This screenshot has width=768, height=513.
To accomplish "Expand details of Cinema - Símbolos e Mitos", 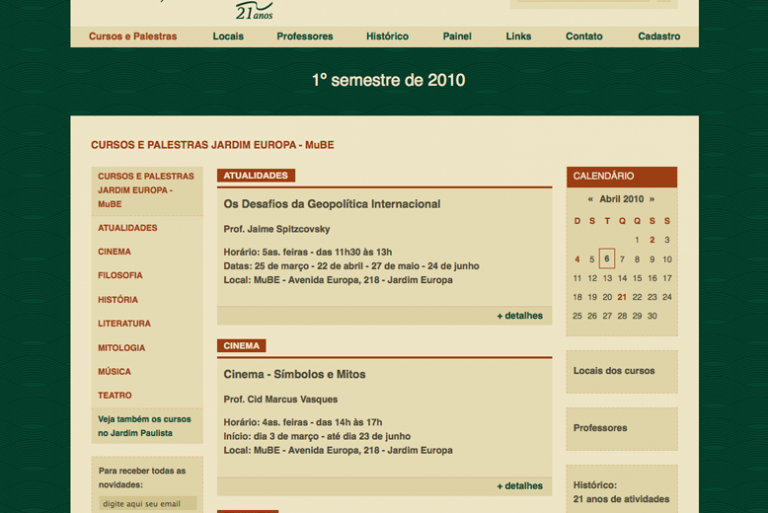I will (519, 487).
